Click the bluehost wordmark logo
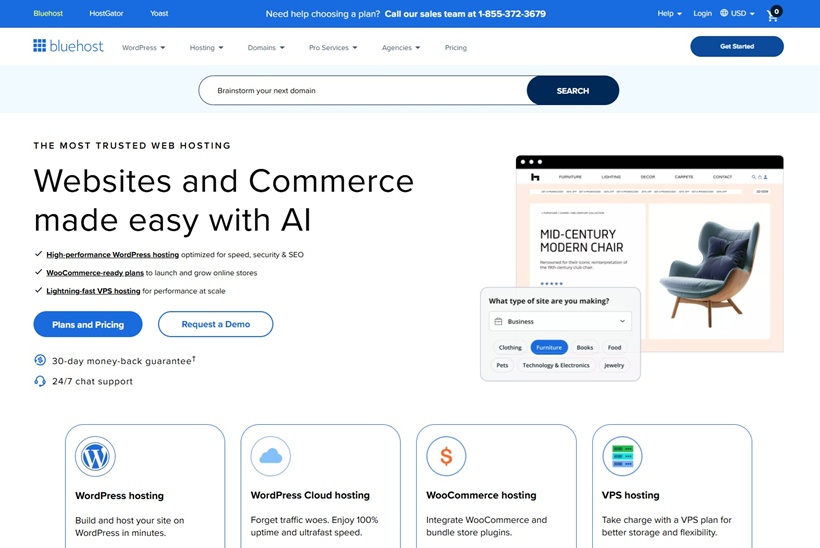This screenshot has width=820, height=548. (x=76, y=46)
